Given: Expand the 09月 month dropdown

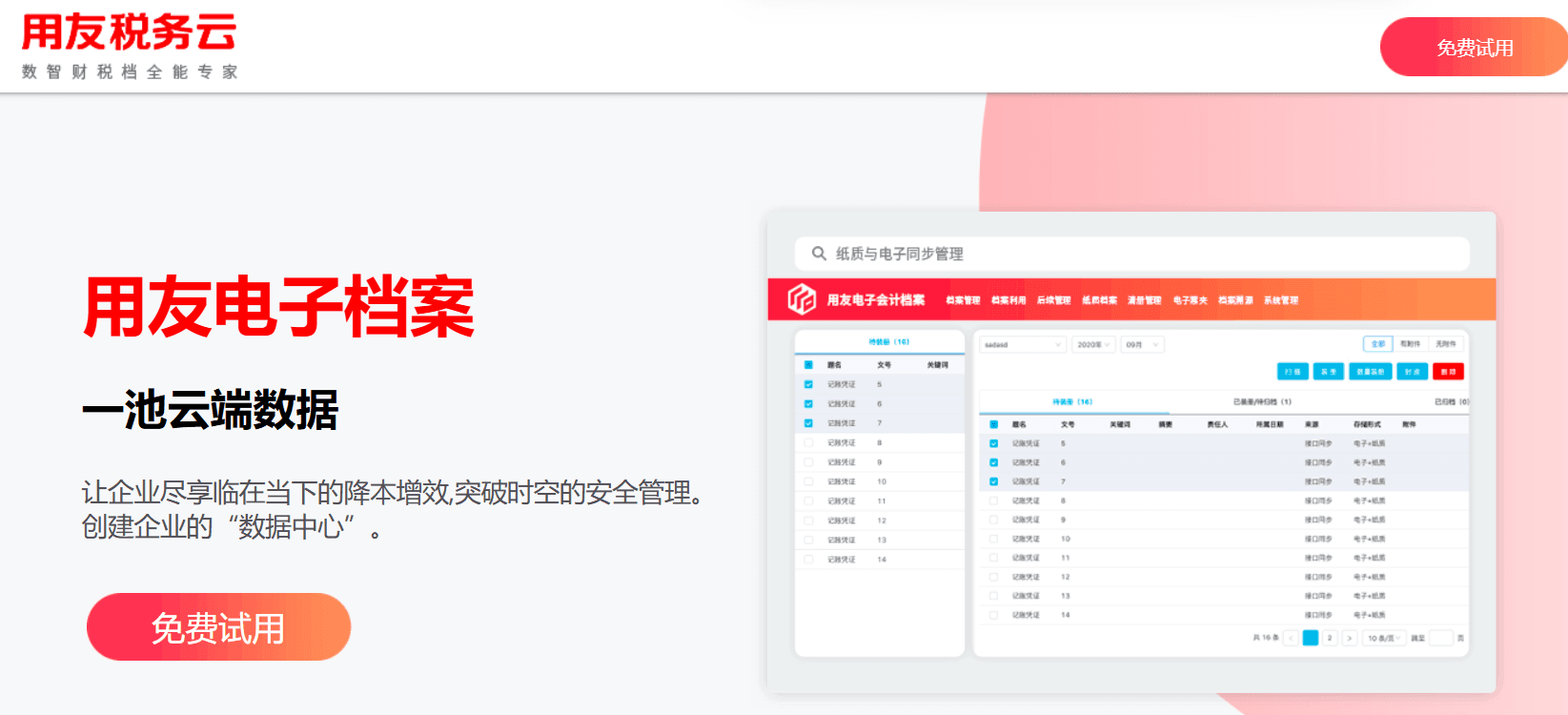Looking at the screenshot, I should [x=1143, y=344].
